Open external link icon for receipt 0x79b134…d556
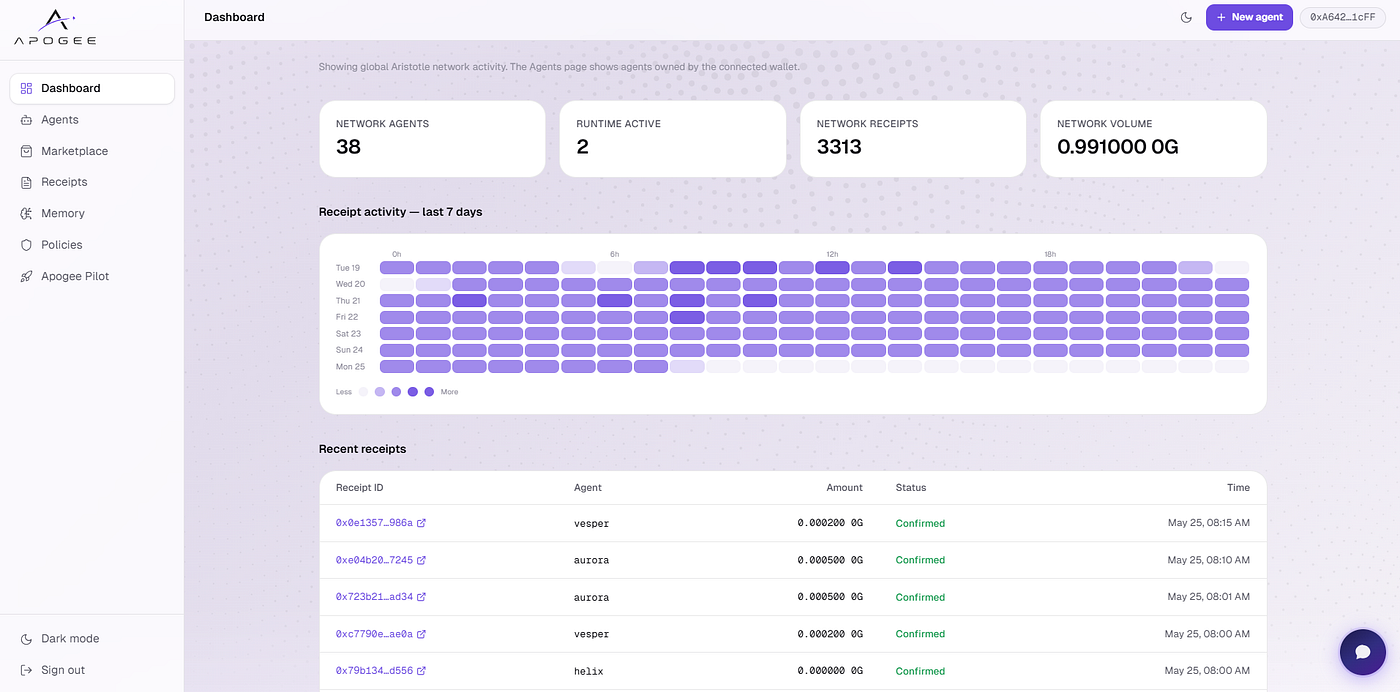 [x=421, y=671]
